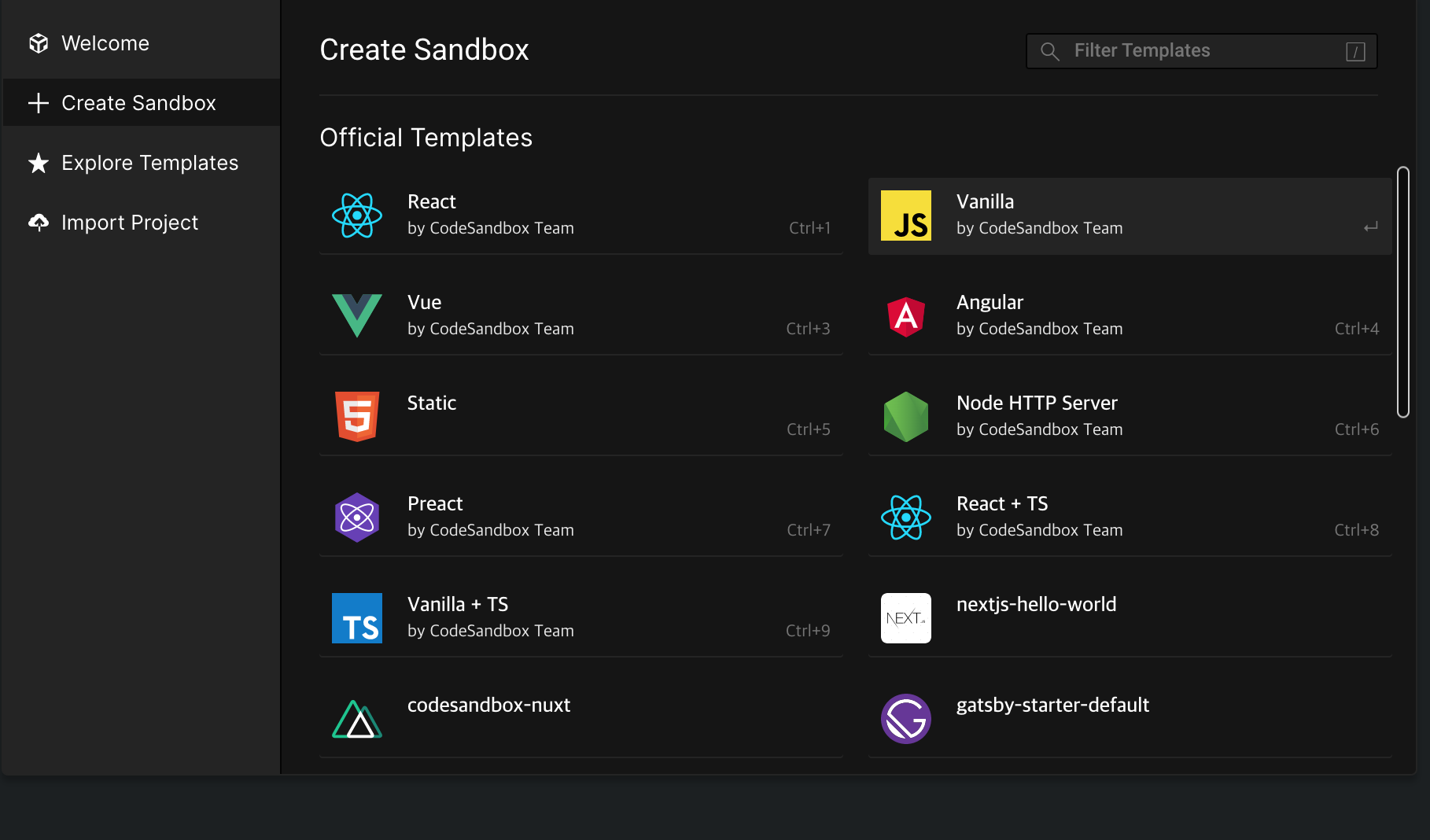The height and width of the screenshot is (840, 1430).
Task: Click "by CodeSandbox Team" under Vue
Action: tap(491, 329)
